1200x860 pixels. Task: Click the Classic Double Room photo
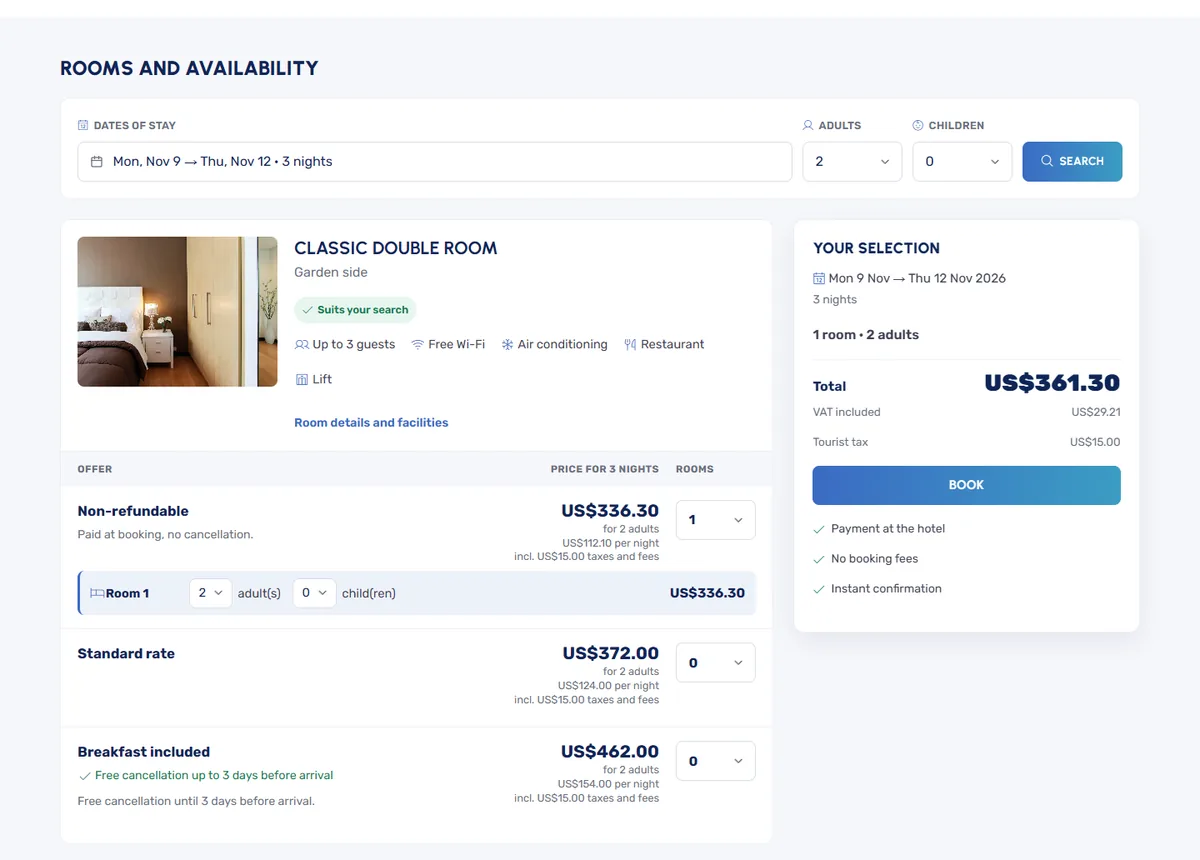click(177, 312)
